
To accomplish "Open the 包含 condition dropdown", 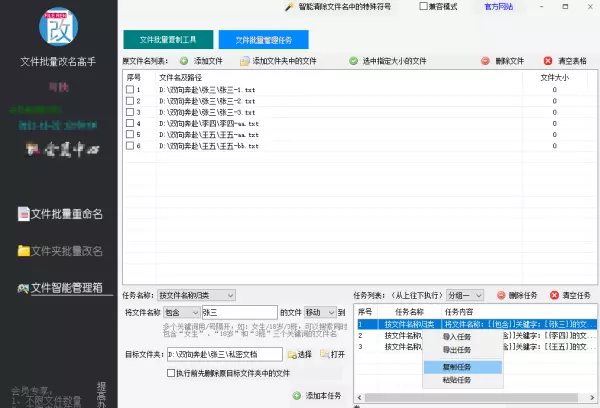I will pyautogui.click(x=181, y=312).
